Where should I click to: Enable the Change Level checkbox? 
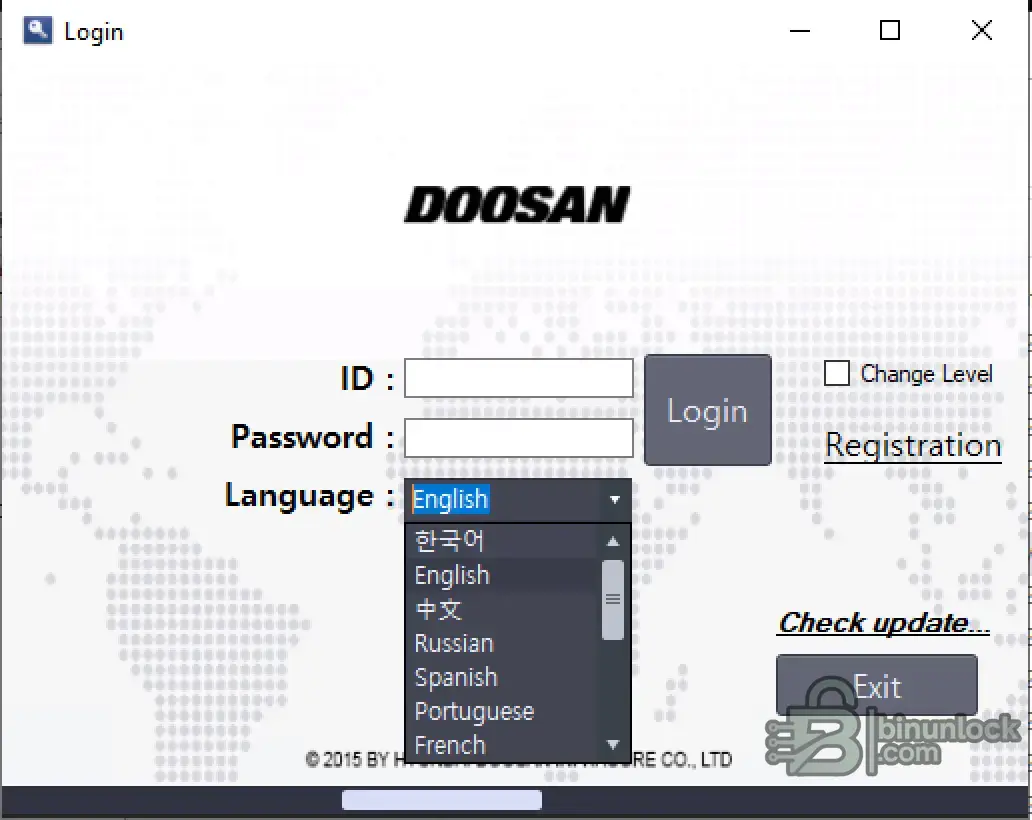[837, 373]
